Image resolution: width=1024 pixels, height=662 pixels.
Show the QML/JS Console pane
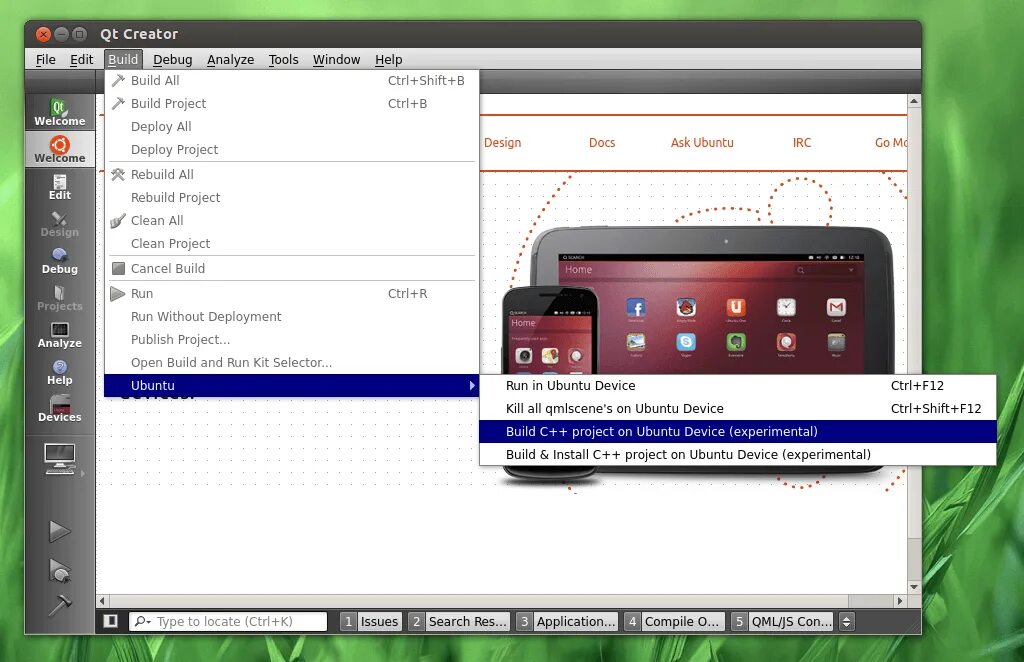click(x=782, y=622)
